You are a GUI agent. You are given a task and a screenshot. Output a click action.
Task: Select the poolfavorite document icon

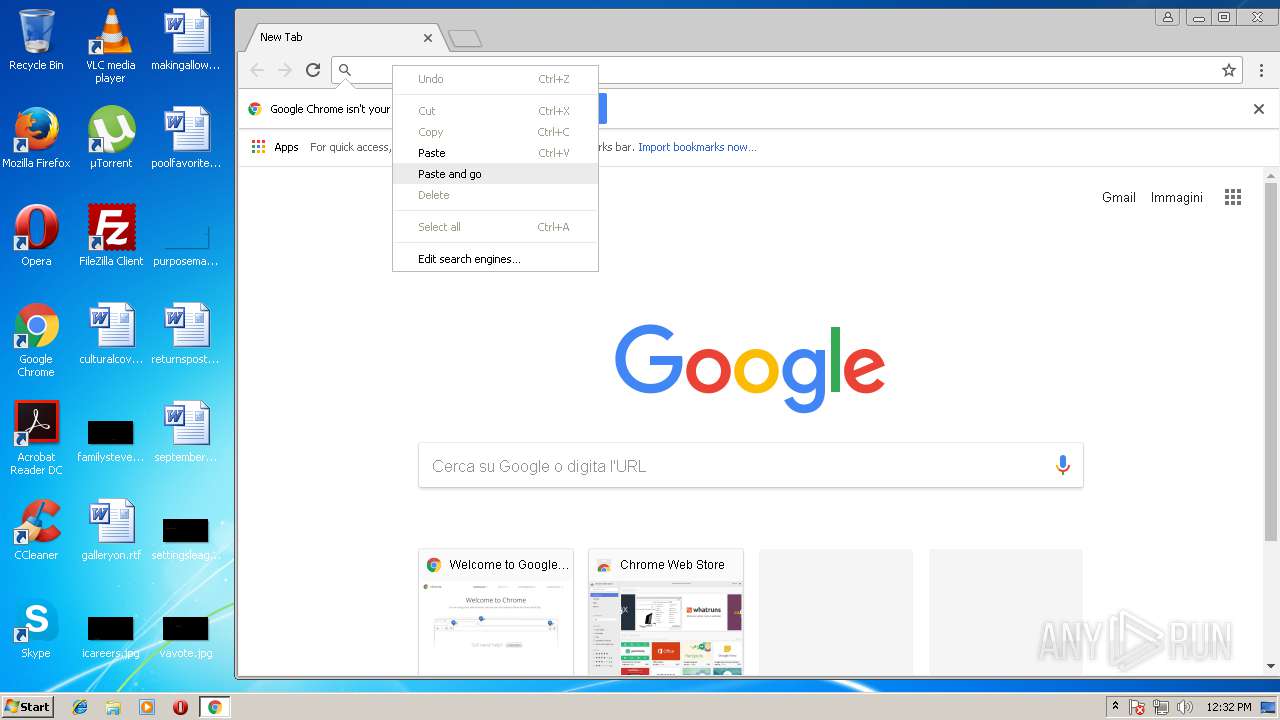click(186, 138)
